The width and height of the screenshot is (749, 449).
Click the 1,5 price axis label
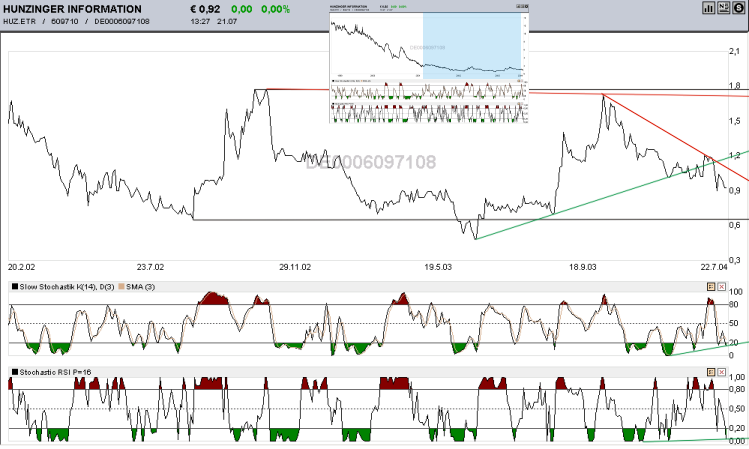click(735, 121)
